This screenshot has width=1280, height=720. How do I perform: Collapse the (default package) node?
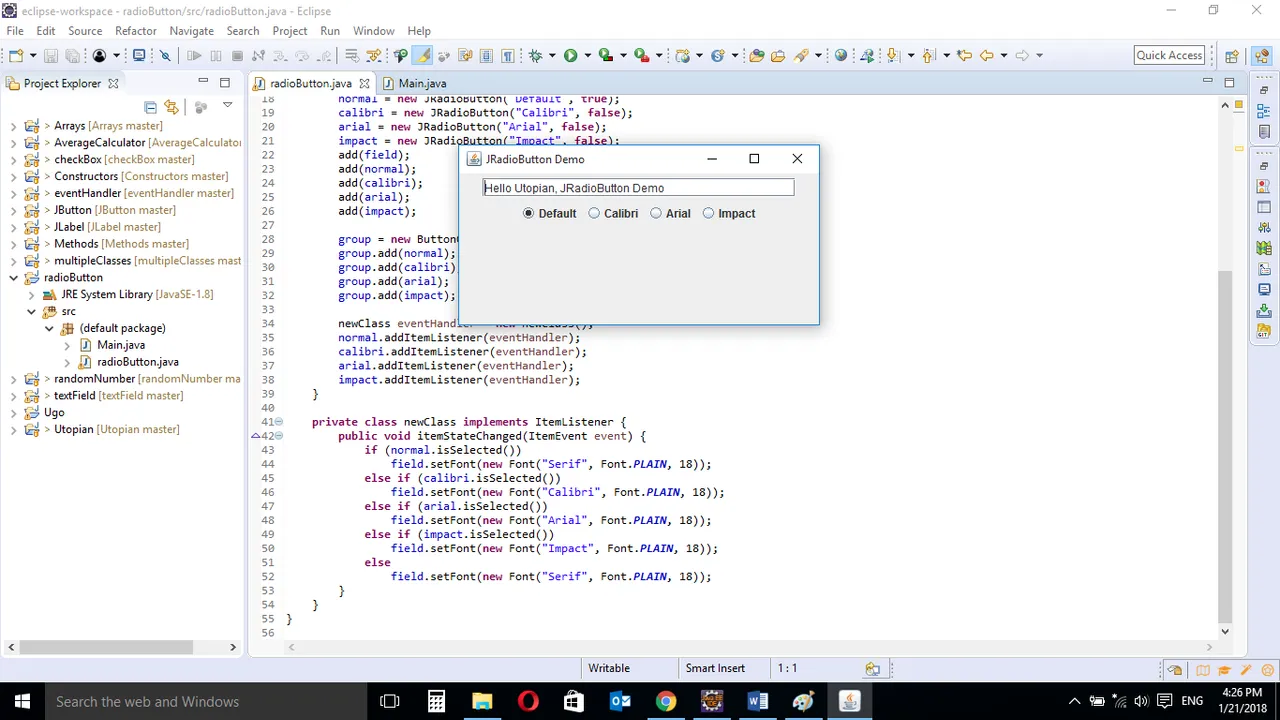(48, 328)
